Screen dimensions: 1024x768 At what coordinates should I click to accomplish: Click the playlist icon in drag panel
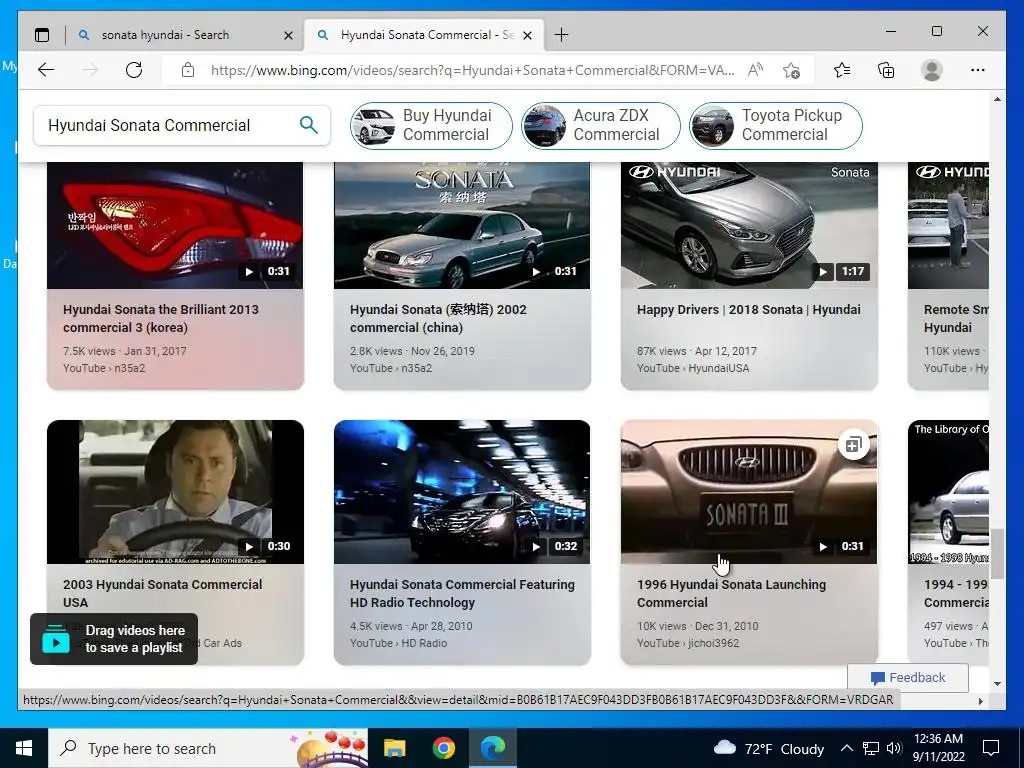pos(56,639)
